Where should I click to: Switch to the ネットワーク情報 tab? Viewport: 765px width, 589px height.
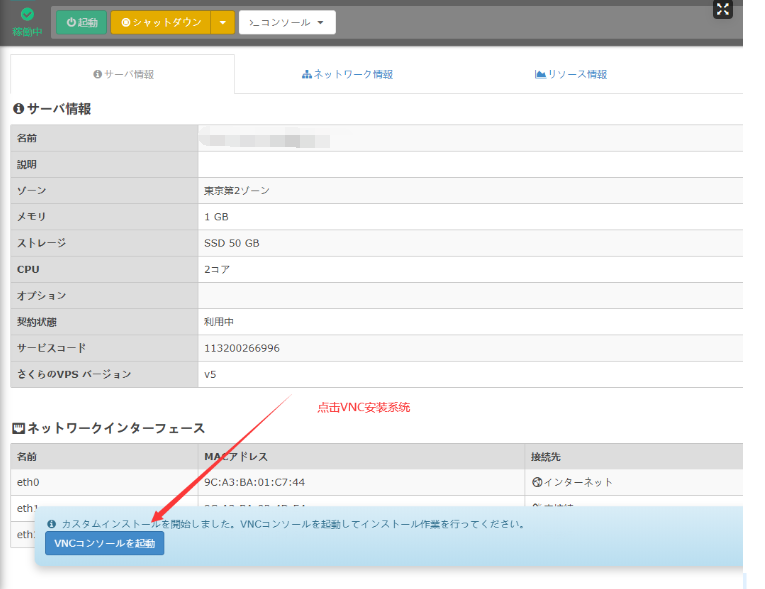point(347,74)
